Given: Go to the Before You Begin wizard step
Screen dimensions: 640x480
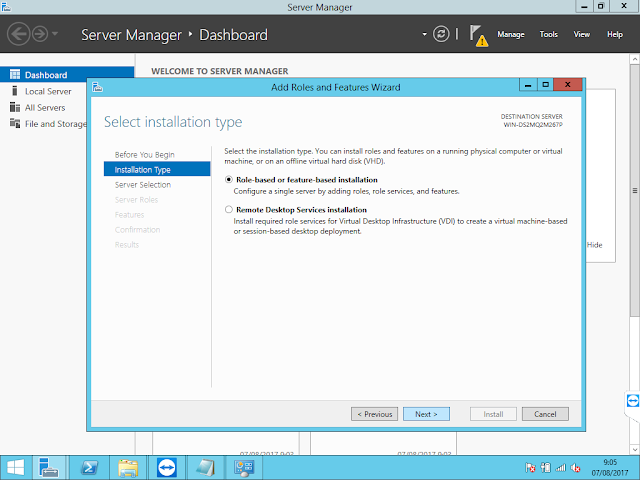Looking at the screenshot, I should [144, 155].
